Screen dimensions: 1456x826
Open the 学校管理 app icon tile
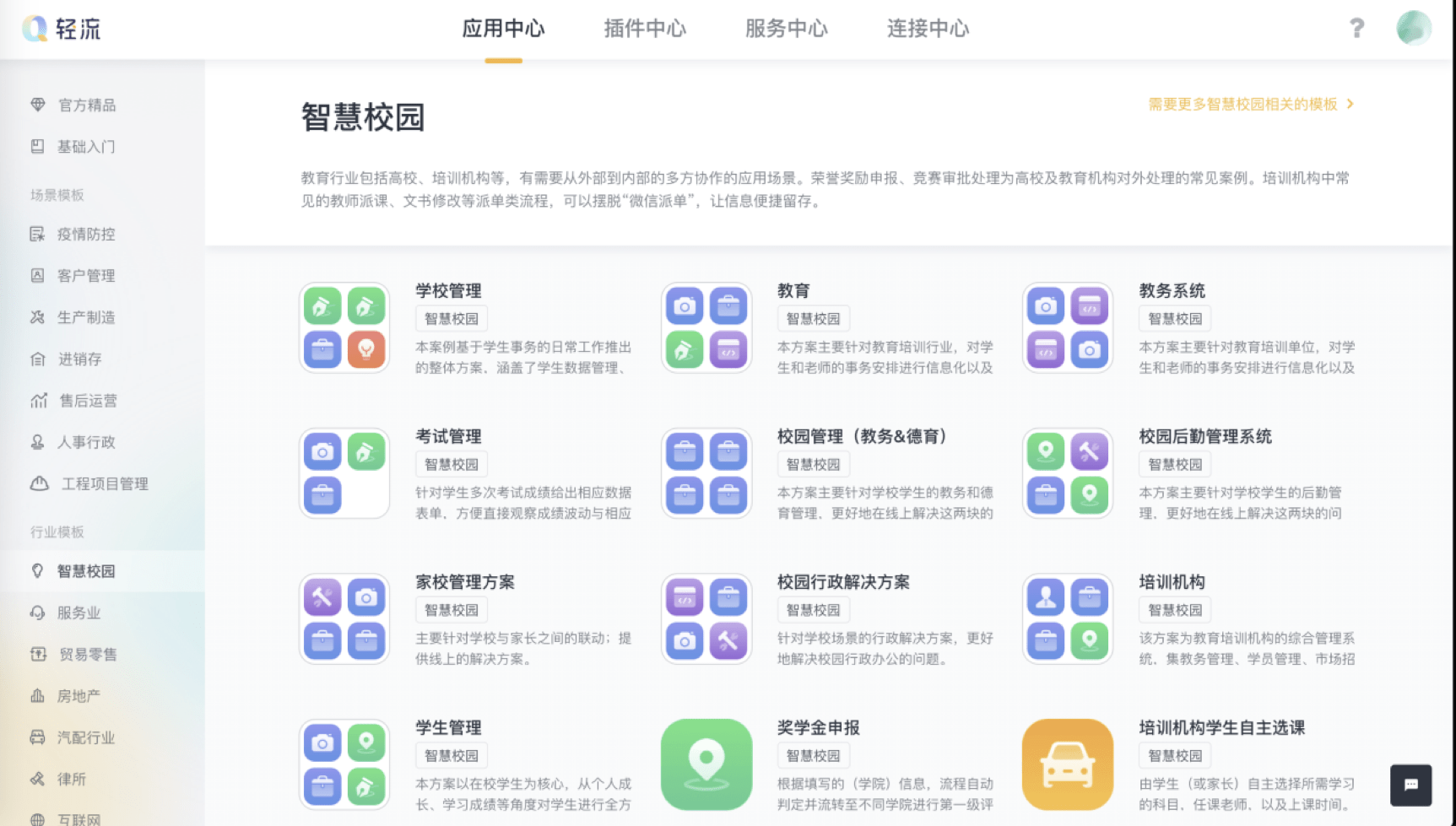point(344,327)
